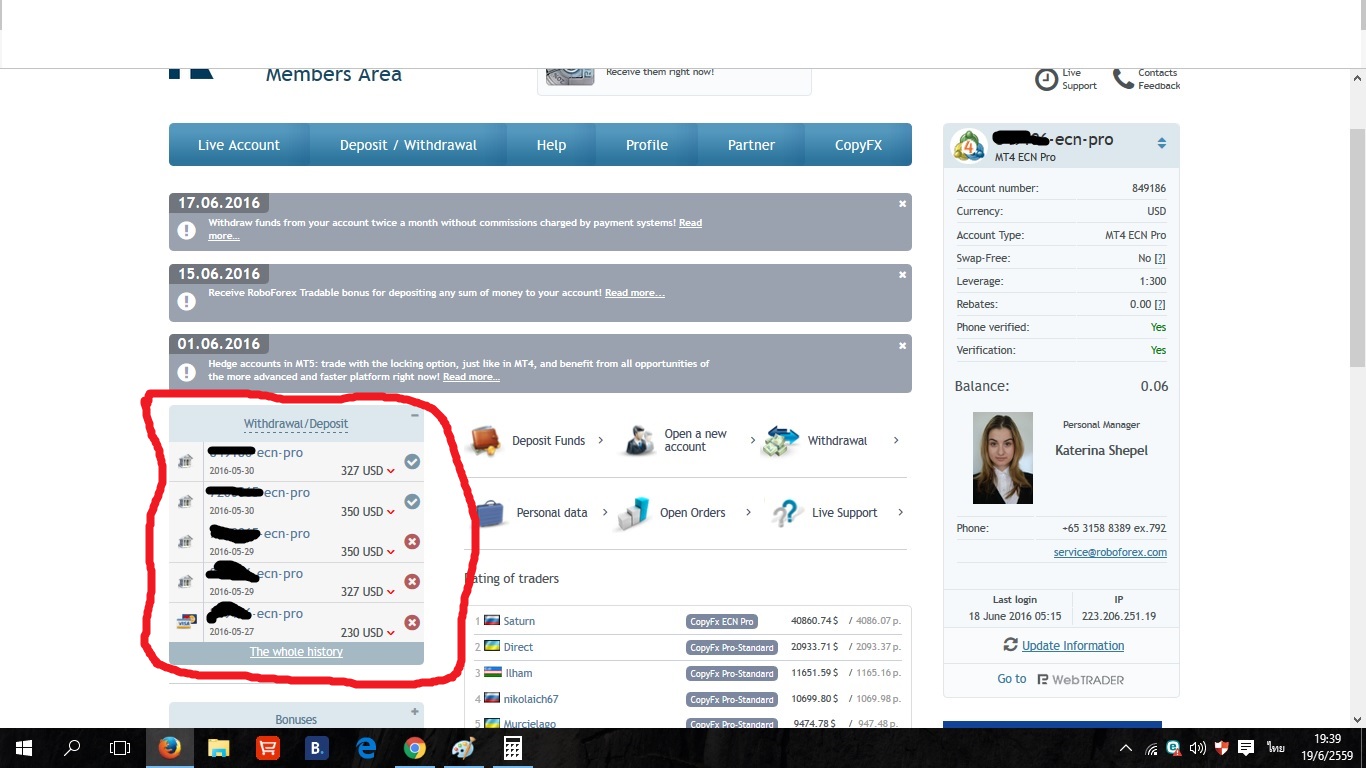Click the Visa card icon on 2016-05-27 row
Image resolution: width=1366 pixels, height=768 pixels.
pos(185,622)
